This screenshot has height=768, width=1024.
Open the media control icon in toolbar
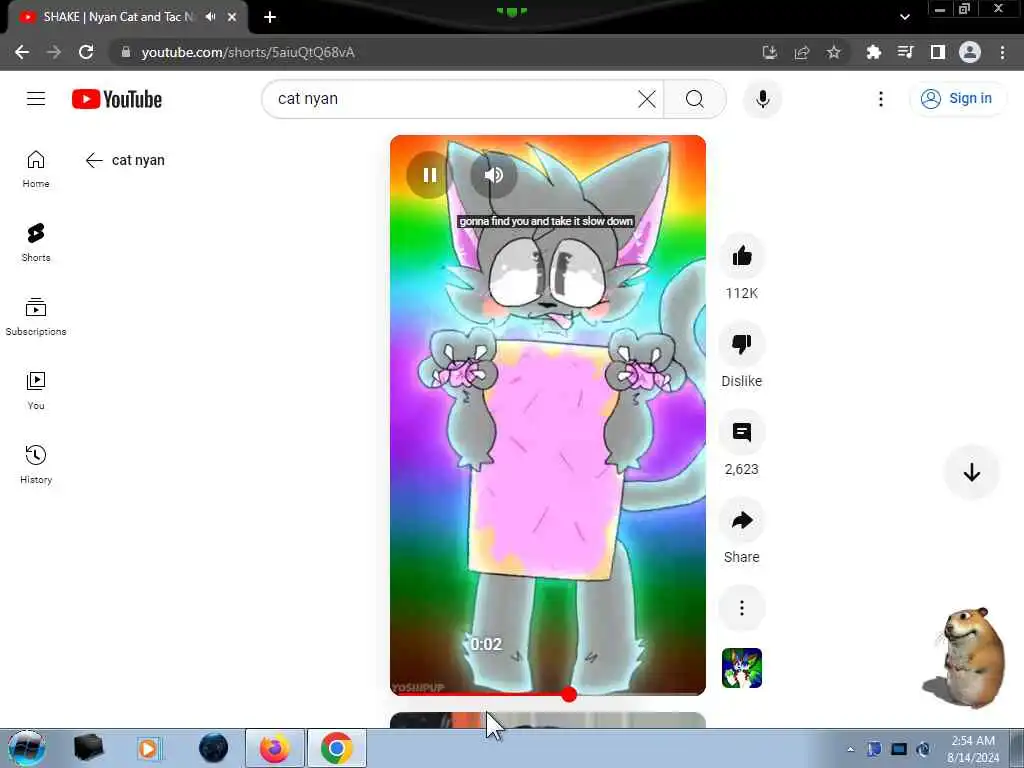pos(905,52)
